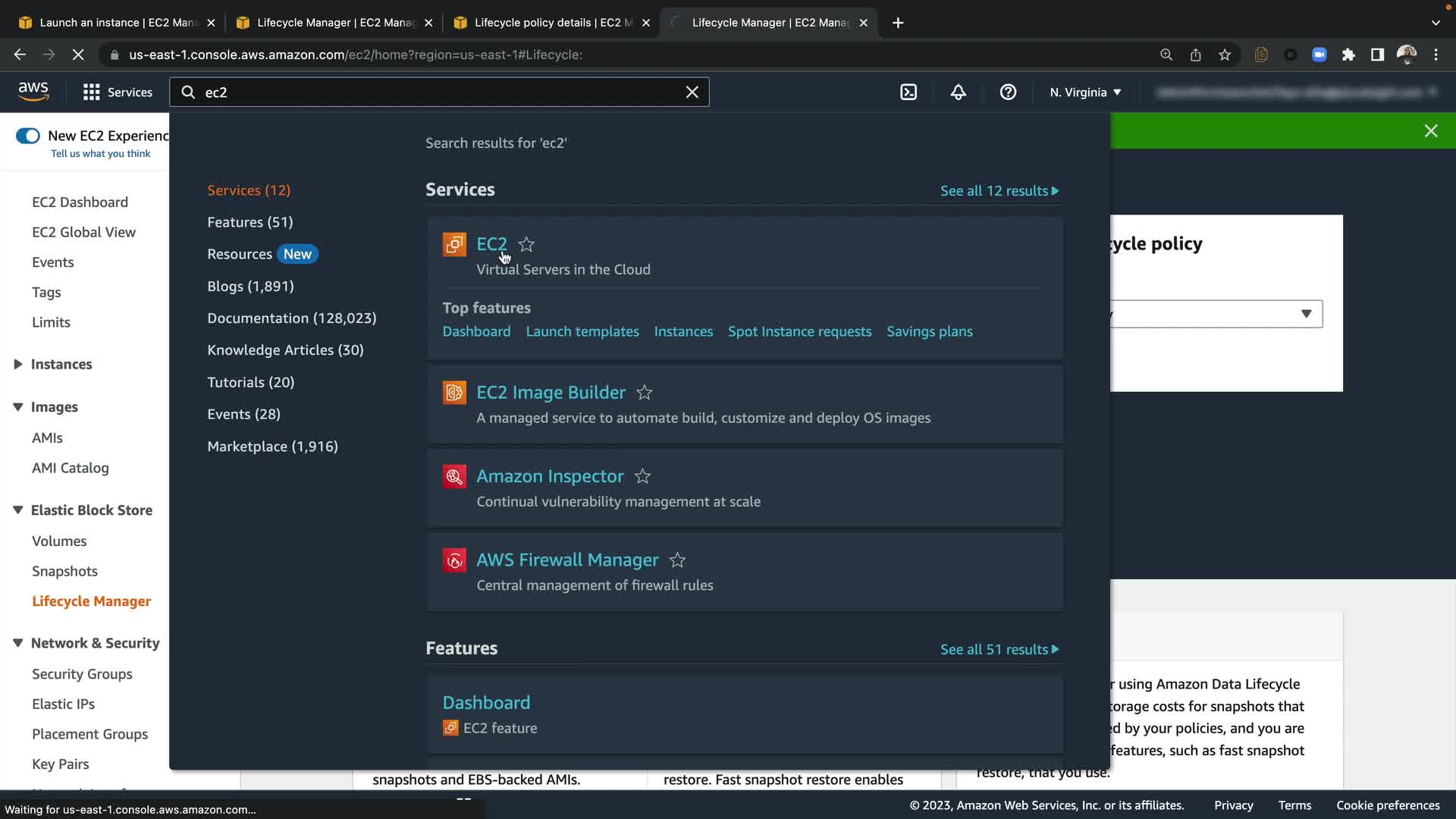Click the EC2 Image Builder service icon

(x=454, y=393)
